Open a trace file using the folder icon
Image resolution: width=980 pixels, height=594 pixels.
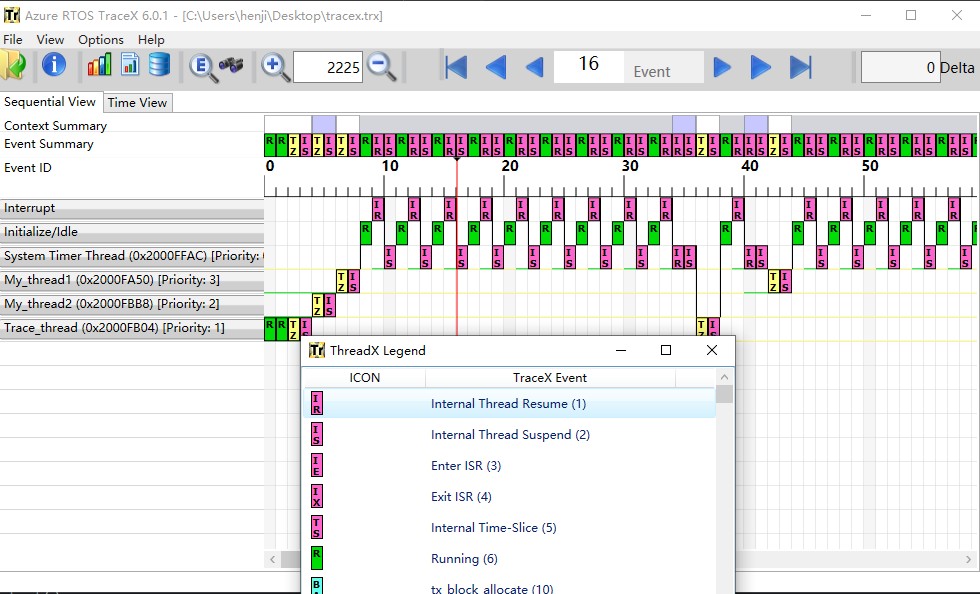coord(18,66)
